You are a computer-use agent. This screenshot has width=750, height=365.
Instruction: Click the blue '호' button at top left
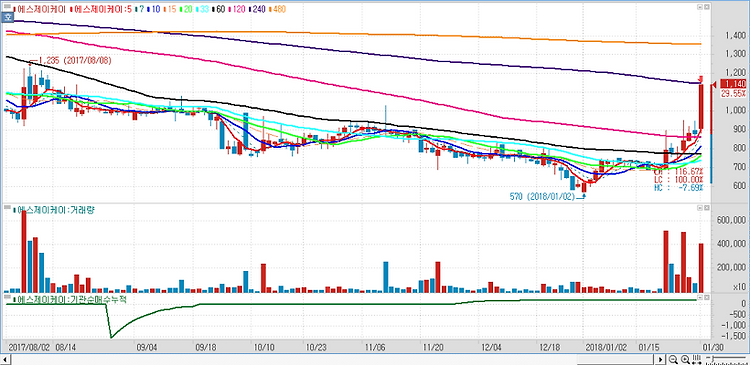[7, 18]
